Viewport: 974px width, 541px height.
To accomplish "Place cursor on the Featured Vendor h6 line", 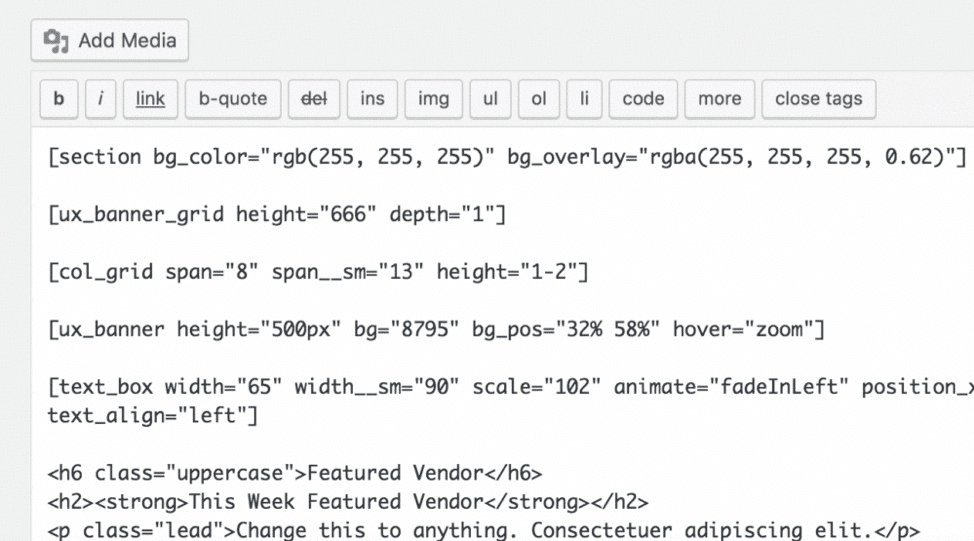I will tap(294, 473).
